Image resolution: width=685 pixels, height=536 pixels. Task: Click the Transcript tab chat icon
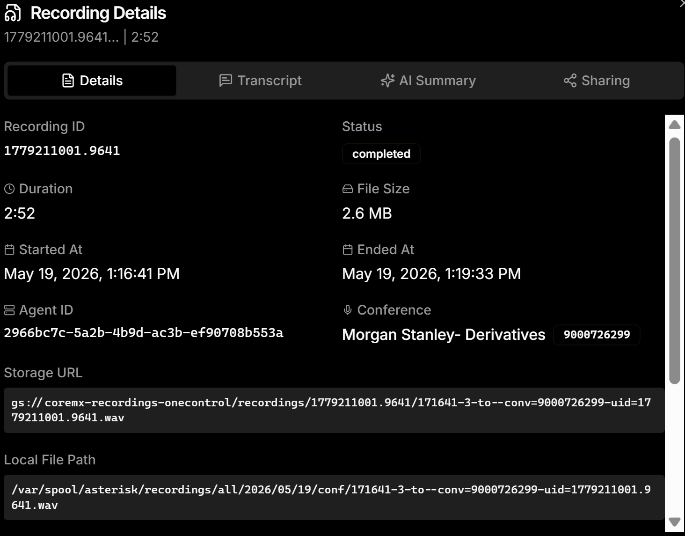pyautogui.click(x=225, y=80)
